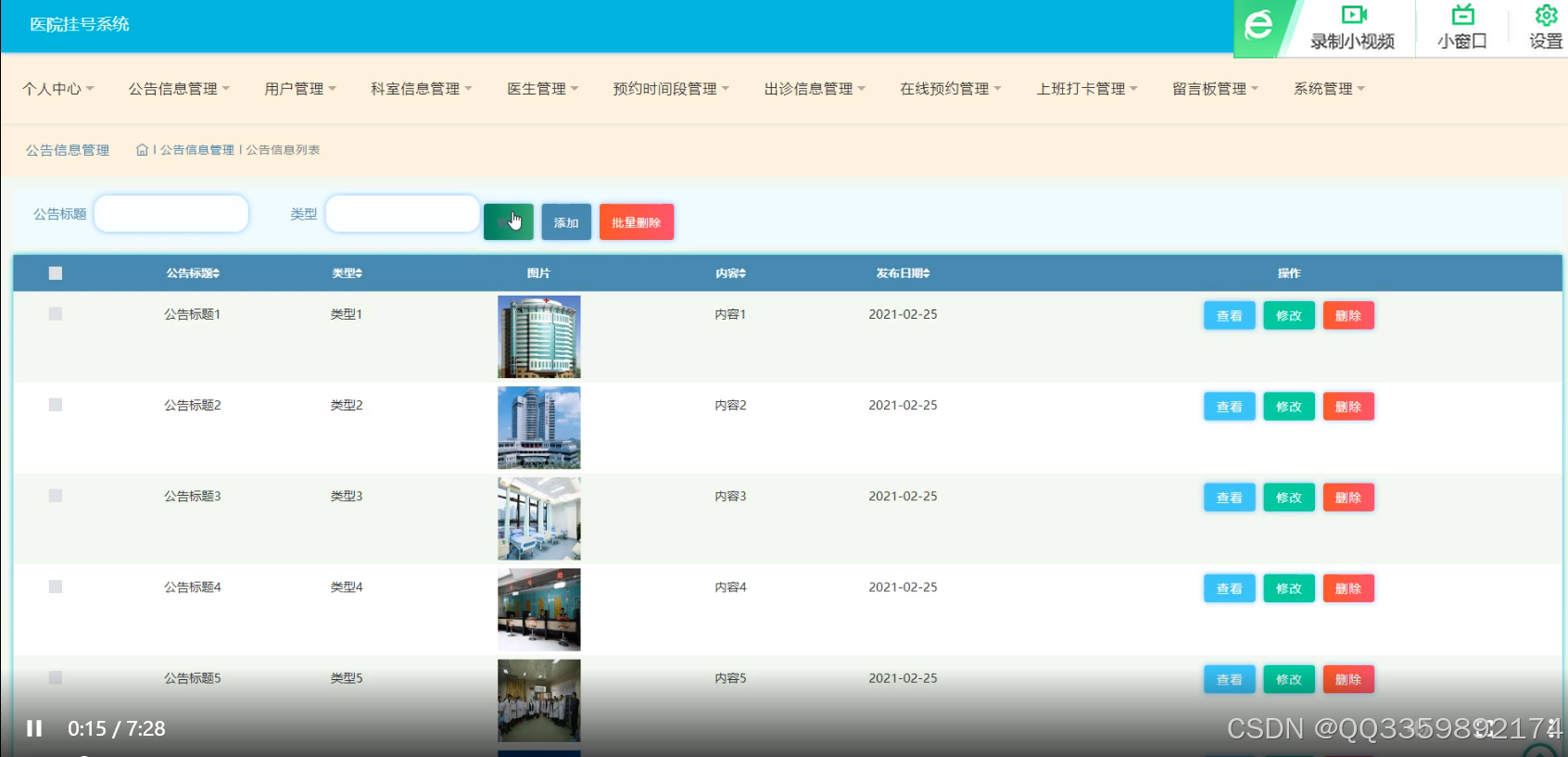Delete the 公告标题3 record

[x=1348, y=498]
